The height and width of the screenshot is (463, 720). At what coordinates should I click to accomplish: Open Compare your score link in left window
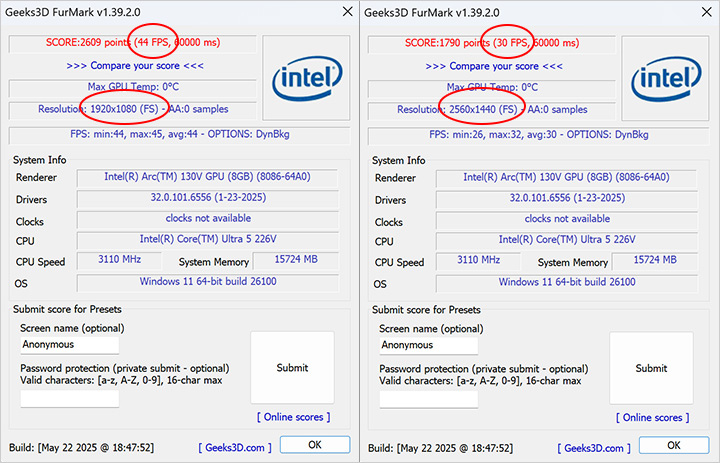pos(135,66)
